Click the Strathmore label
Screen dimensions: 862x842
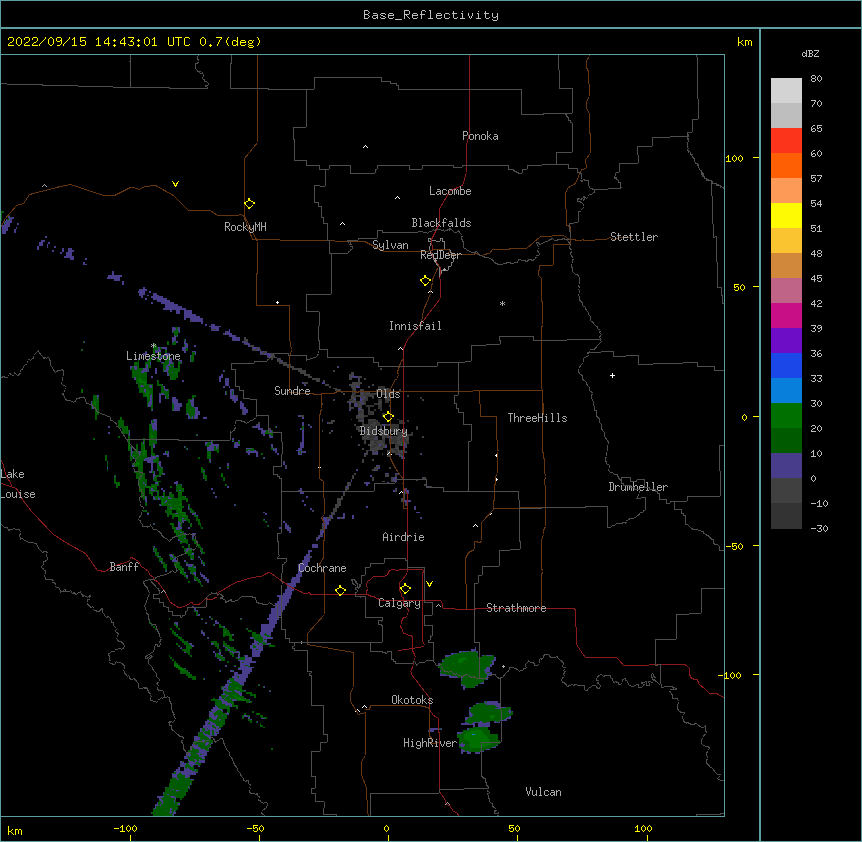[516, 608]
